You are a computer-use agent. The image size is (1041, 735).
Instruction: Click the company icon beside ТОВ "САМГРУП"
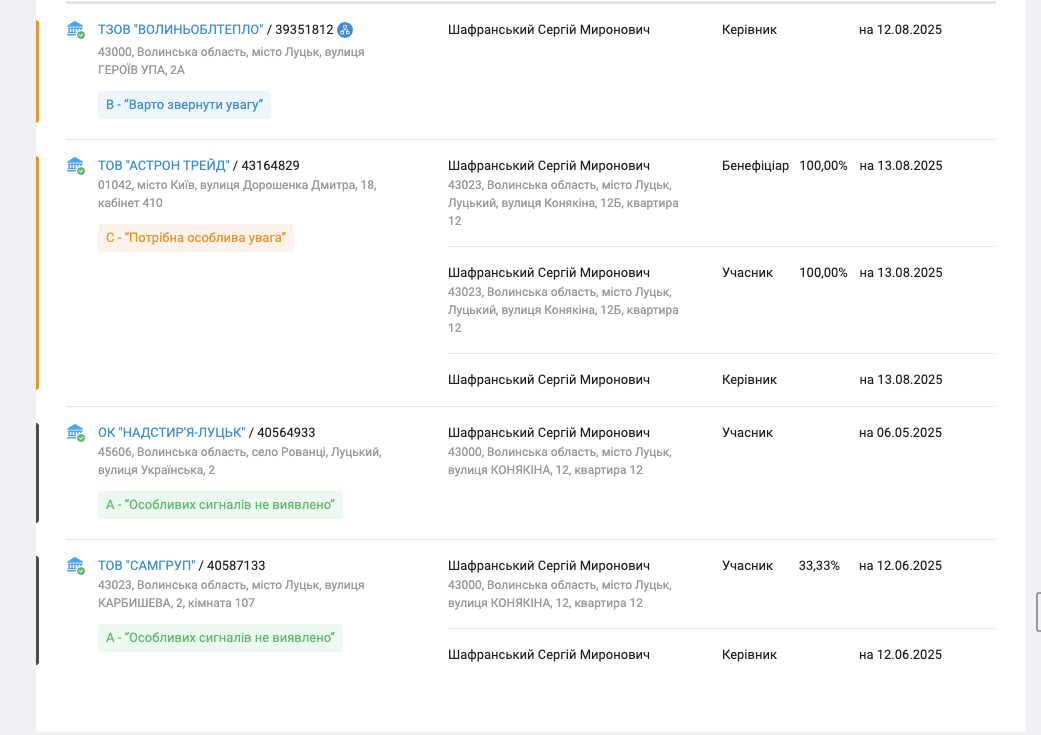coord(75,566)
